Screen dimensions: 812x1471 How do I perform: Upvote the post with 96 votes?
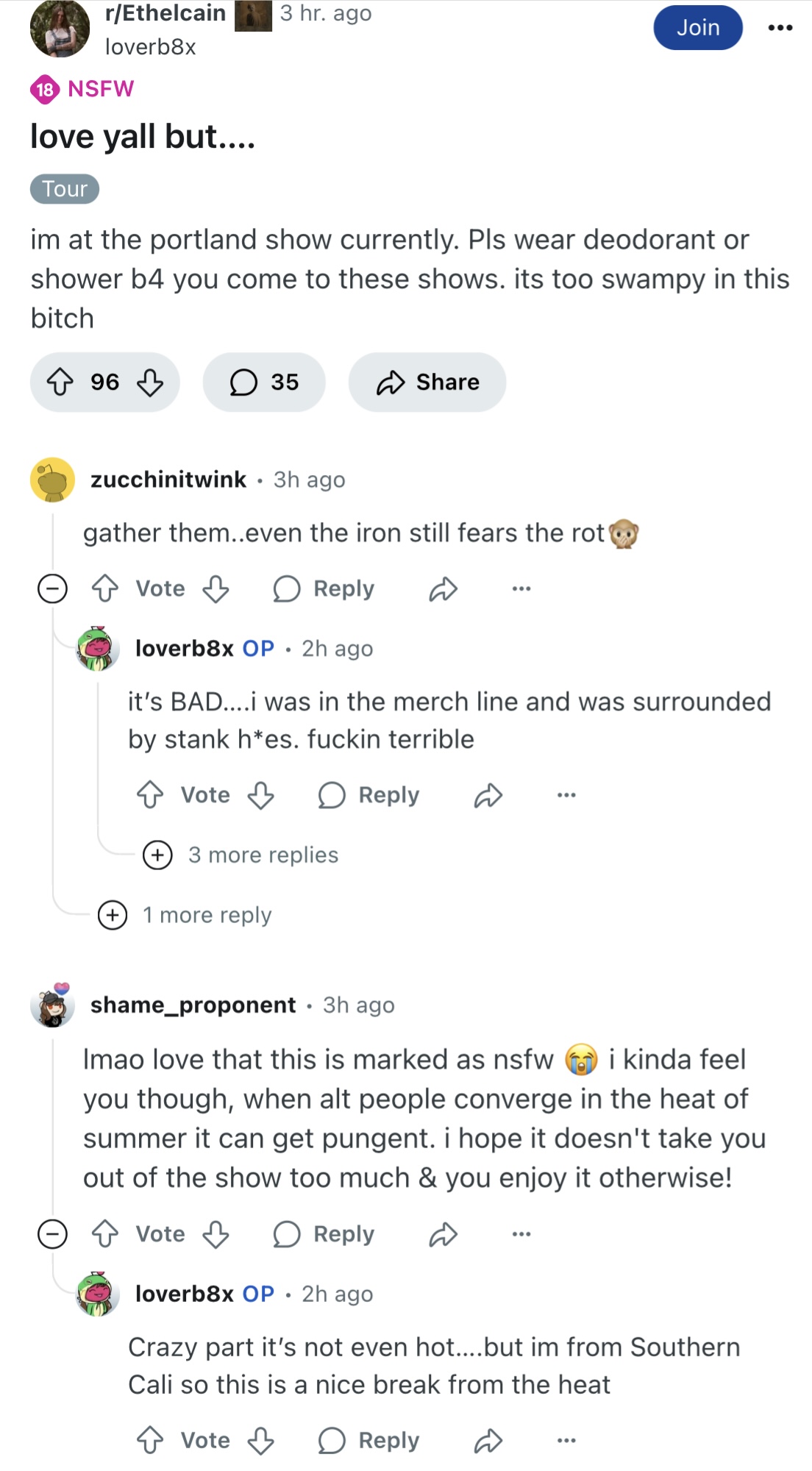click(x=60, y=382)
